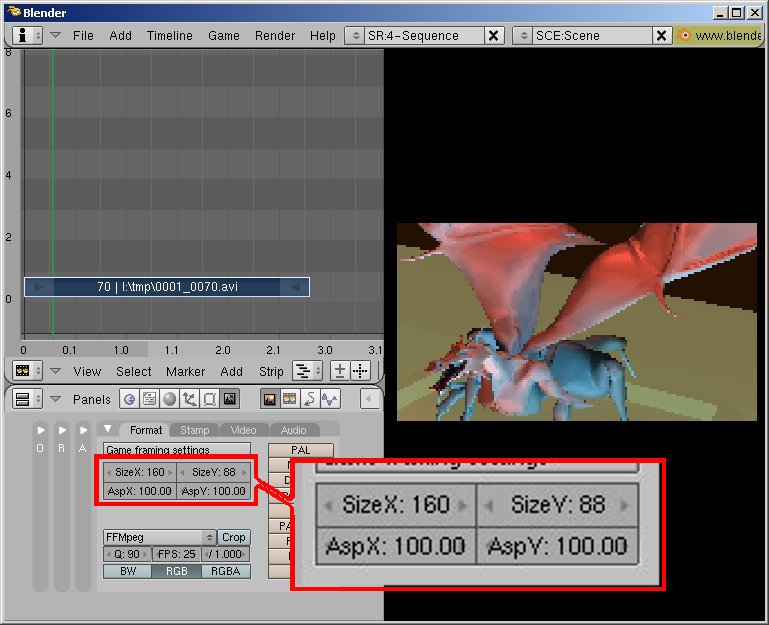The height and width of the screenshot is (625, 769).
Task: Open the Strip menu in sequencer
Action: tap(271, 371)
